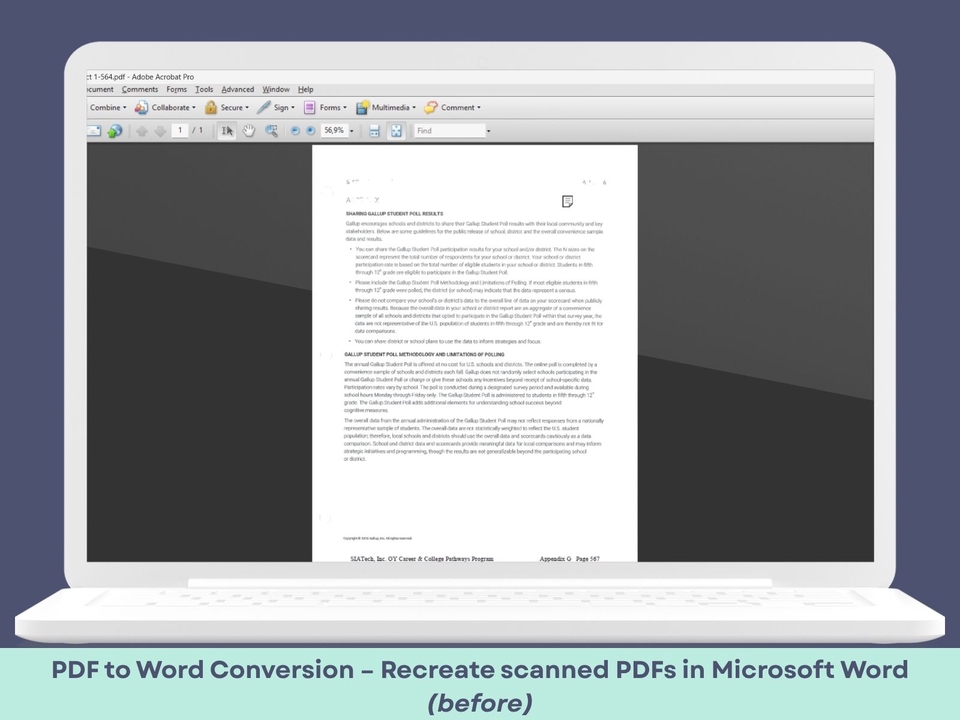Open the zoom percentage dropdown

click(351, 131)
